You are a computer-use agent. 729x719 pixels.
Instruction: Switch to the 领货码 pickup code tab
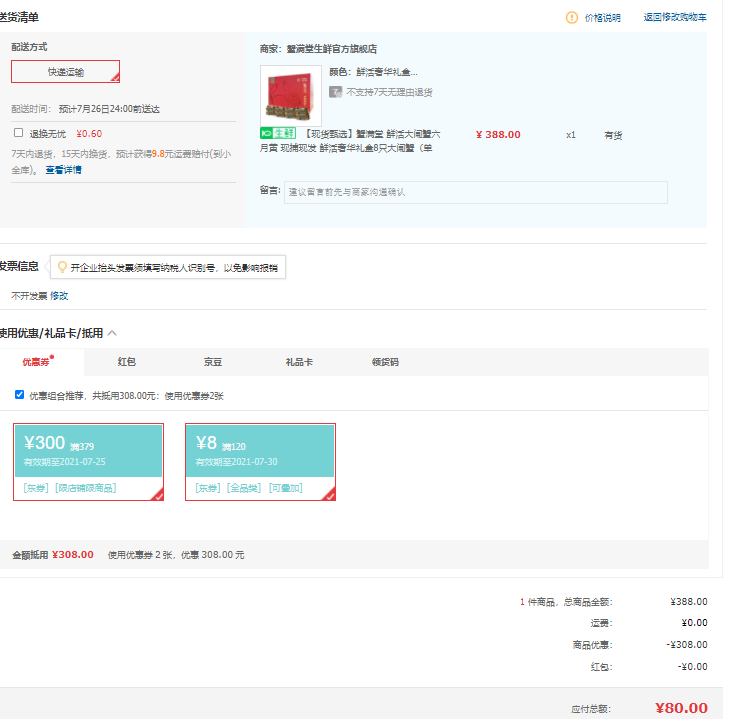pyautogui.click(x=385, y=362)
